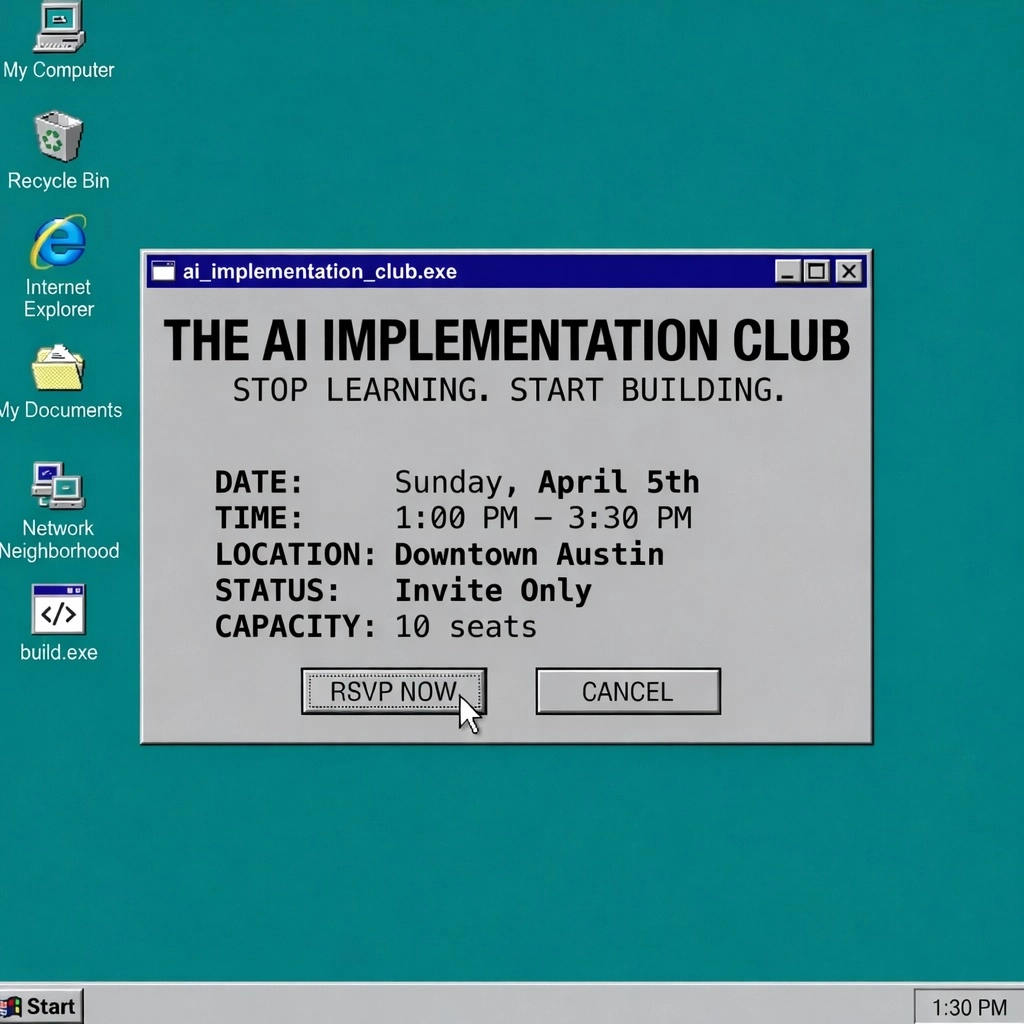Click the tagline STOP LEARNING. START BUILDING.

pos(508,390)
